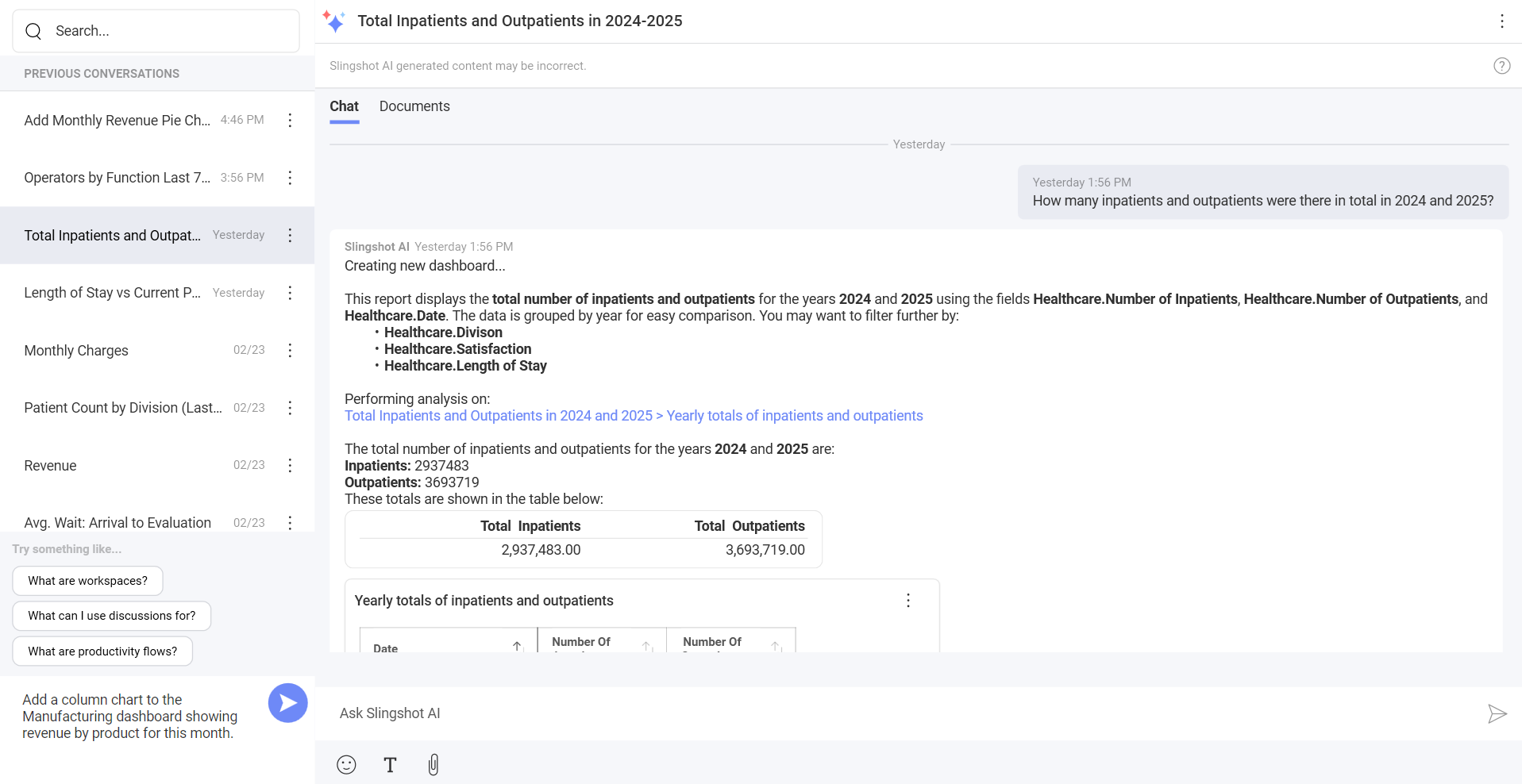Open the Patient Count by Division conversation
This screenshot has height=784, width=1522.
pyautogui.click(x=157, y=408)
